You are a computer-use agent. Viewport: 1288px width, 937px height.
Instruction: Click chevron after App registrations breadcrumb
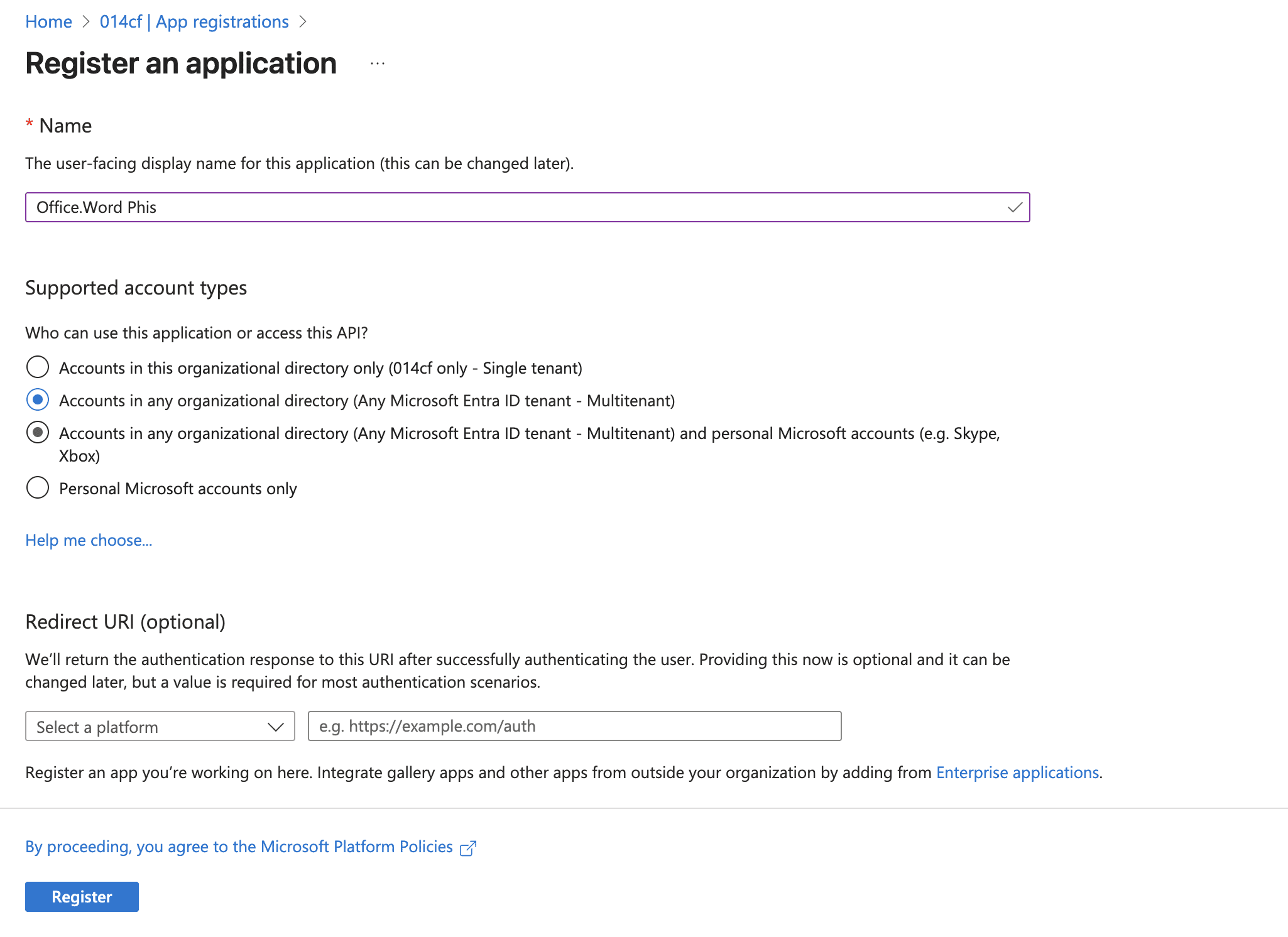[x=303, y=22]
